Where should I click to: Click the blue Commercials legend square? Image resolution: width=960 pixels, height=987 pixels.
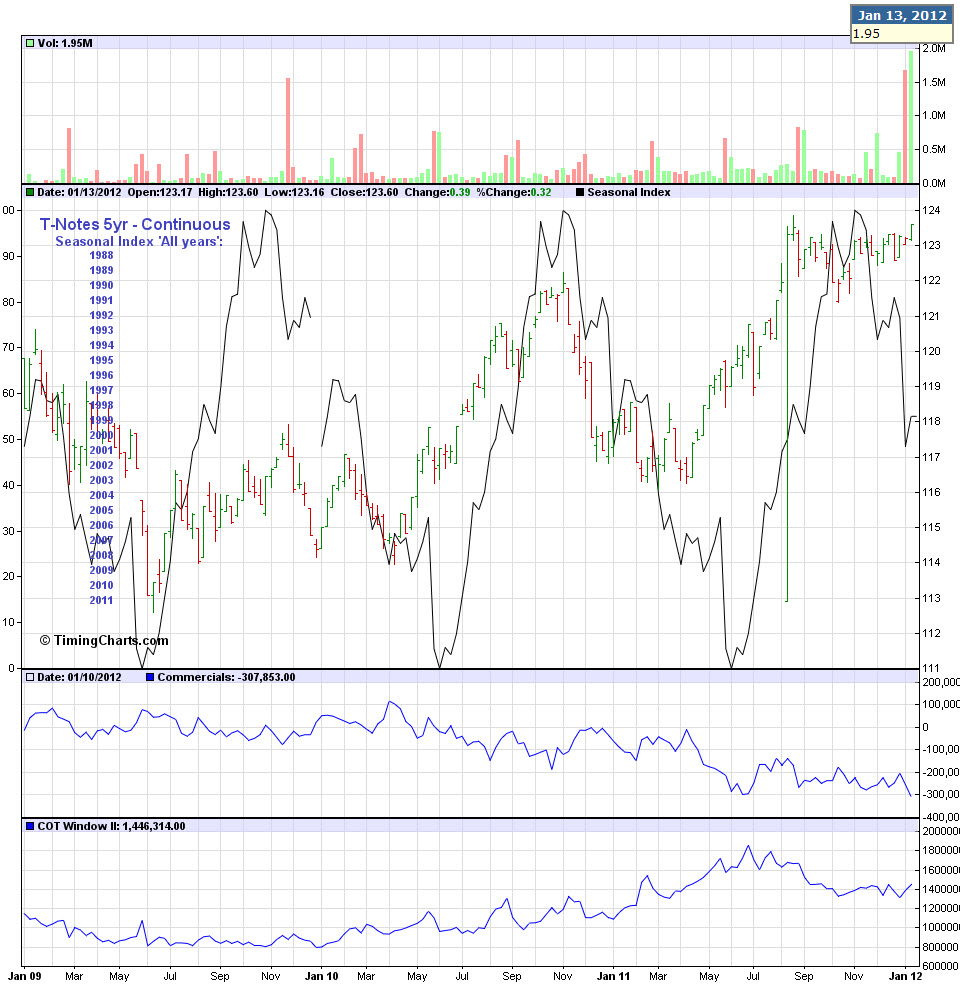coord(150,677)
